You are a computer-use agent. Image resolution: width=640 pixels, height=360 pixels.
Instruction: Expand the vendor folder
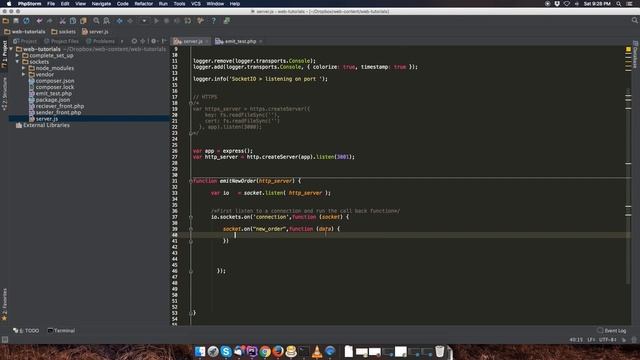point(24,74)
